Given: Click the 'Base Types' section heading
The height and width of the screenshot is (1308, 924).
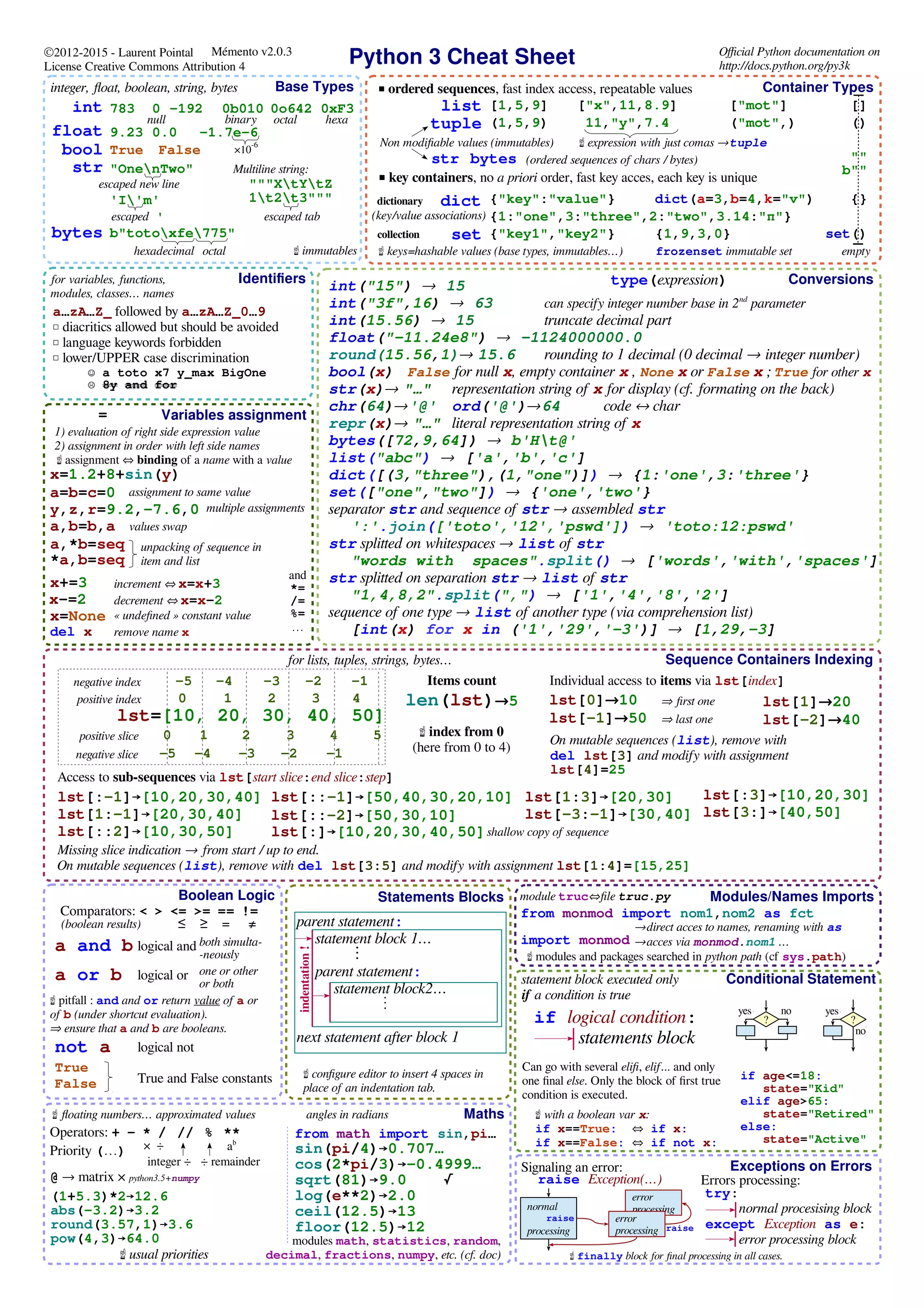Looking at the screenshot, I should click(314, 87).
